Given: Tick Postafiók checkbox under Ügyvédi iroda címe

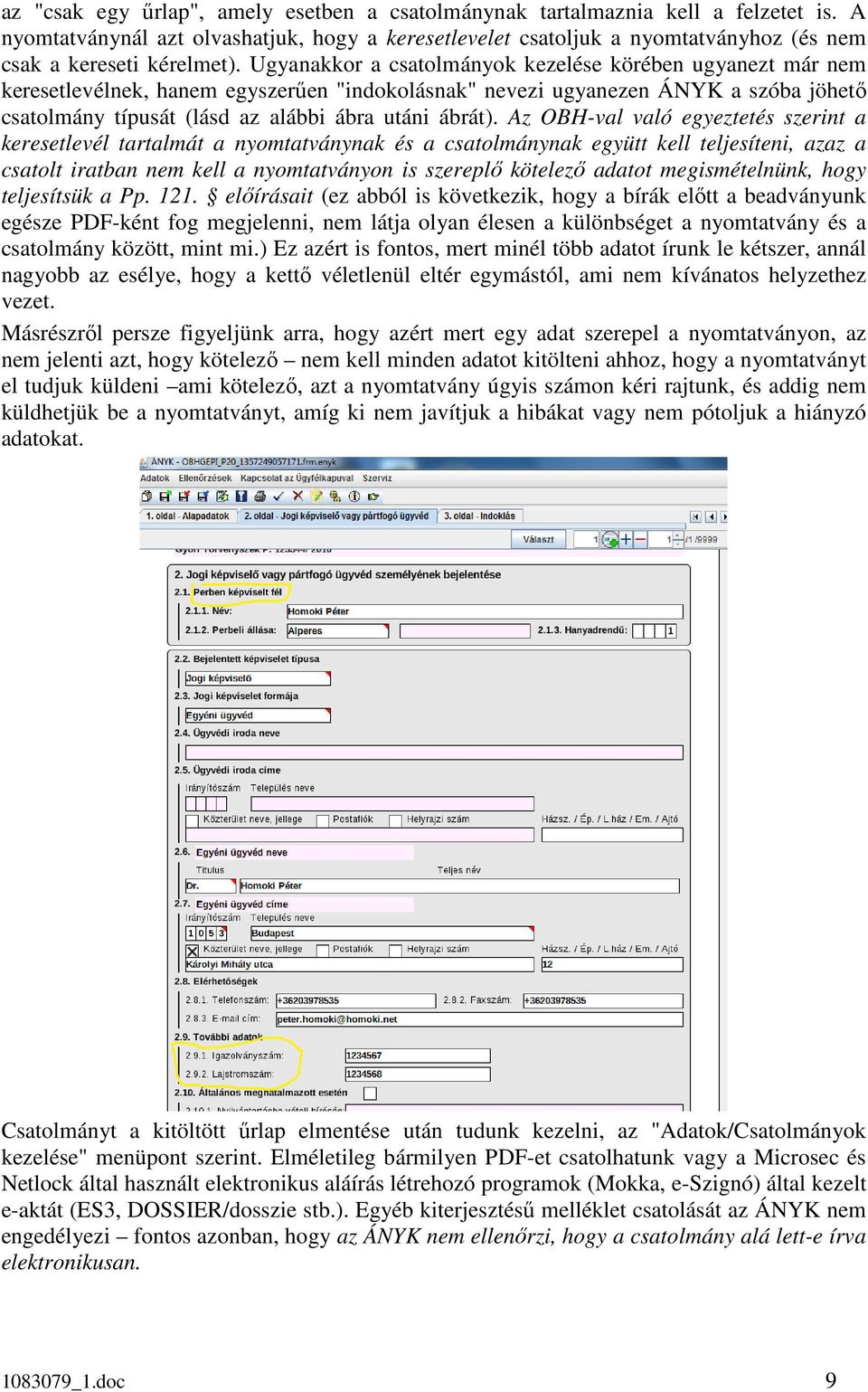Looking at the screenshot, I should pyautogui.click(x=322, y=820).
